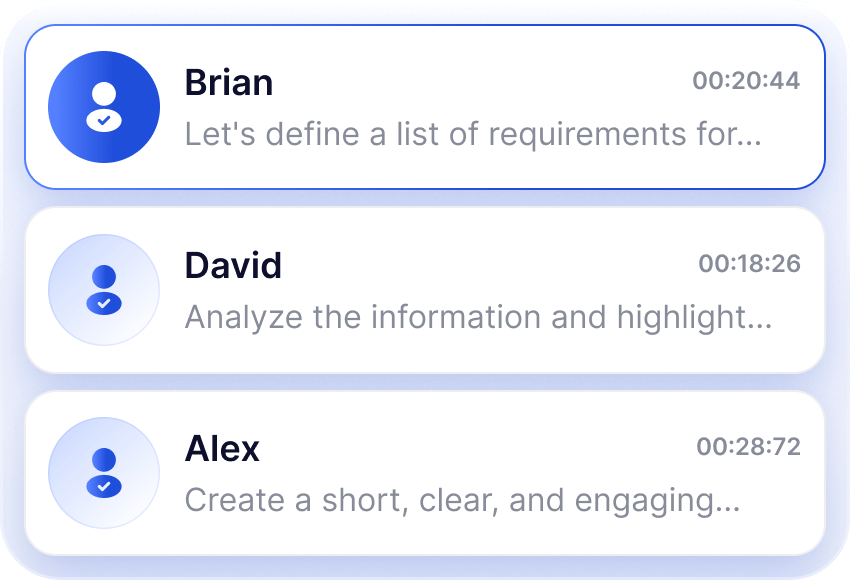Image resolution: width=850 pixels, height=580 pixels.
Task: Select the David name label
Action: tap(233, 266)
